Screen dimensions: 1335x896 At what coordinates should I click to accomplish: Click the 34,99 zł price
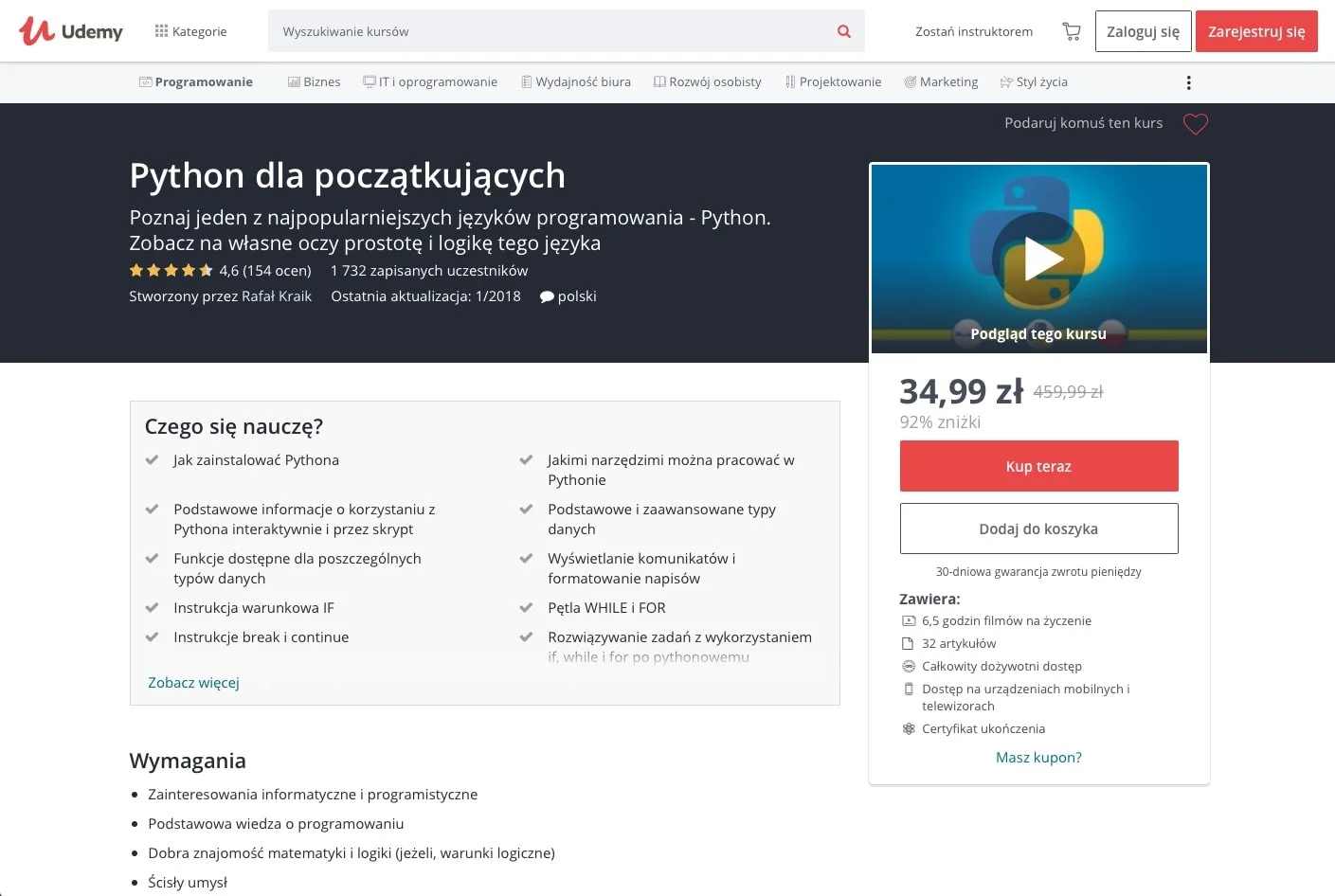(961, 391)
